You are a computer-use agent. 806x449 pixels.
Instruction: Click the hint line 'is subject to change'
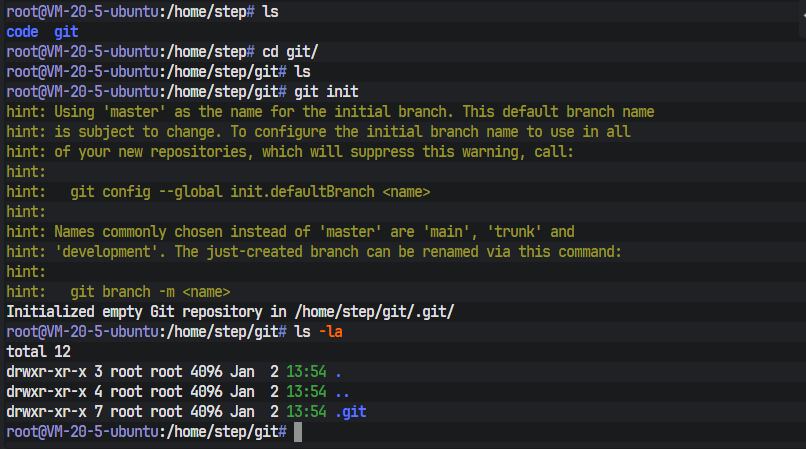point(318,132)
